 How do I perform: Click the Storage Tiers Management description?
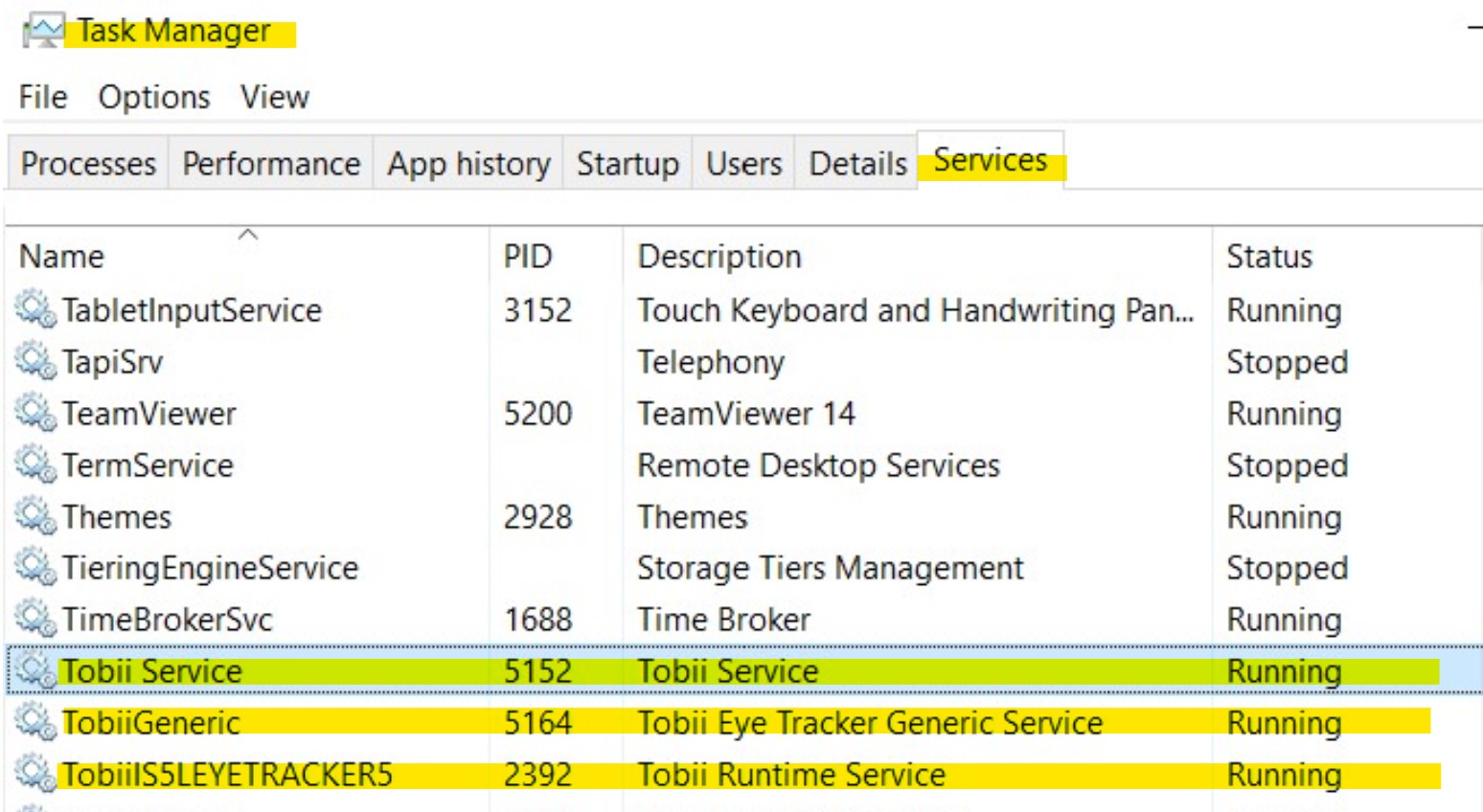831,568
